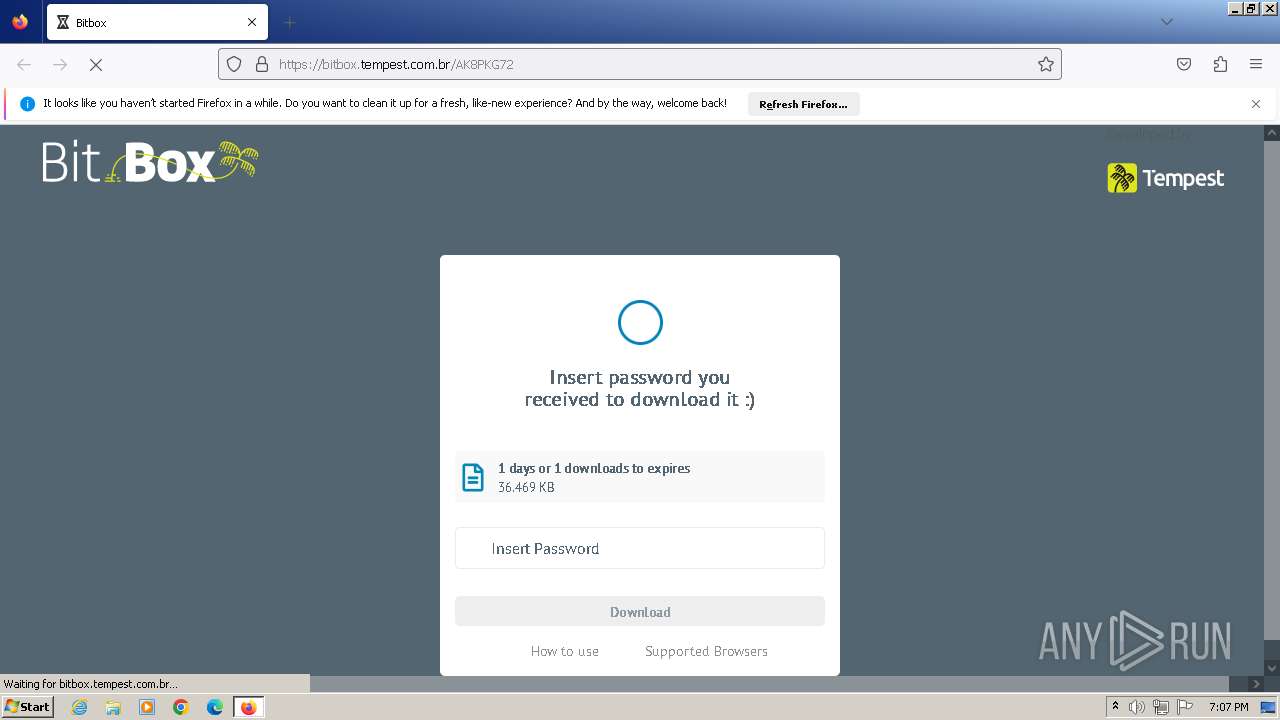Click the Refresh Firefox button

tap(803, 104)
